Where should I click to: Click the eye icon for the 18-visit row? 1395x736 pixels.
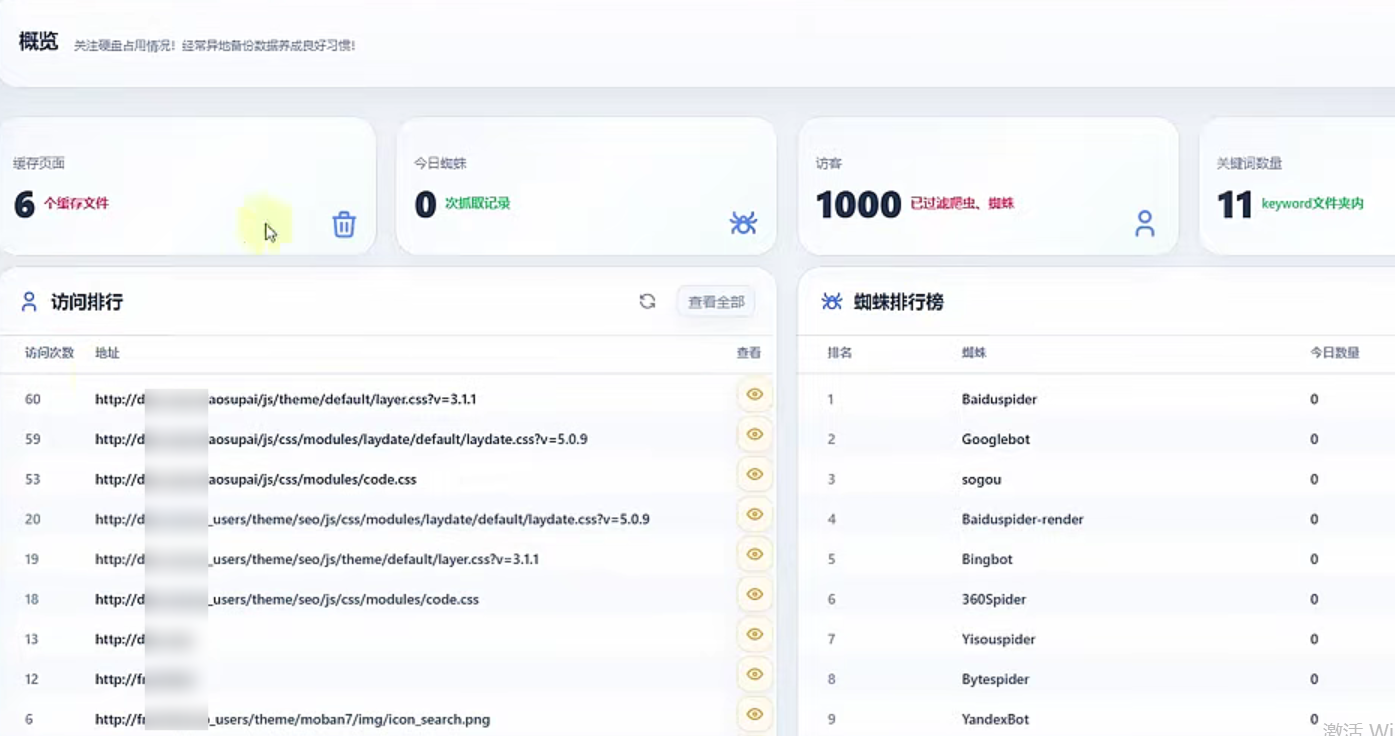(755, 595)
